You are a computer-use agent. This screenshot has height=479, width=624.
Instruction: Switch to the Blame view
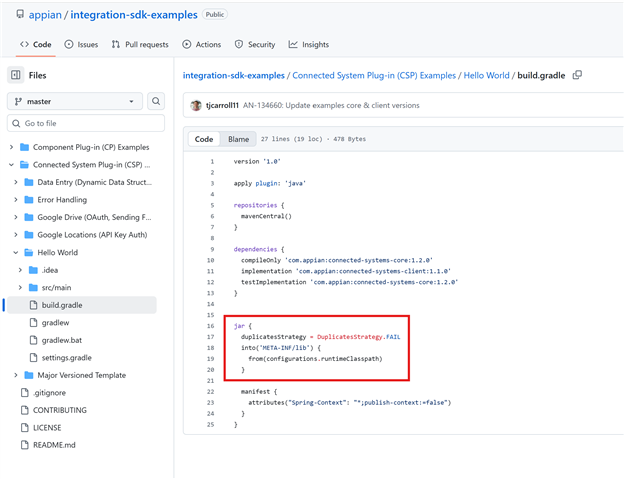point(238,139)
